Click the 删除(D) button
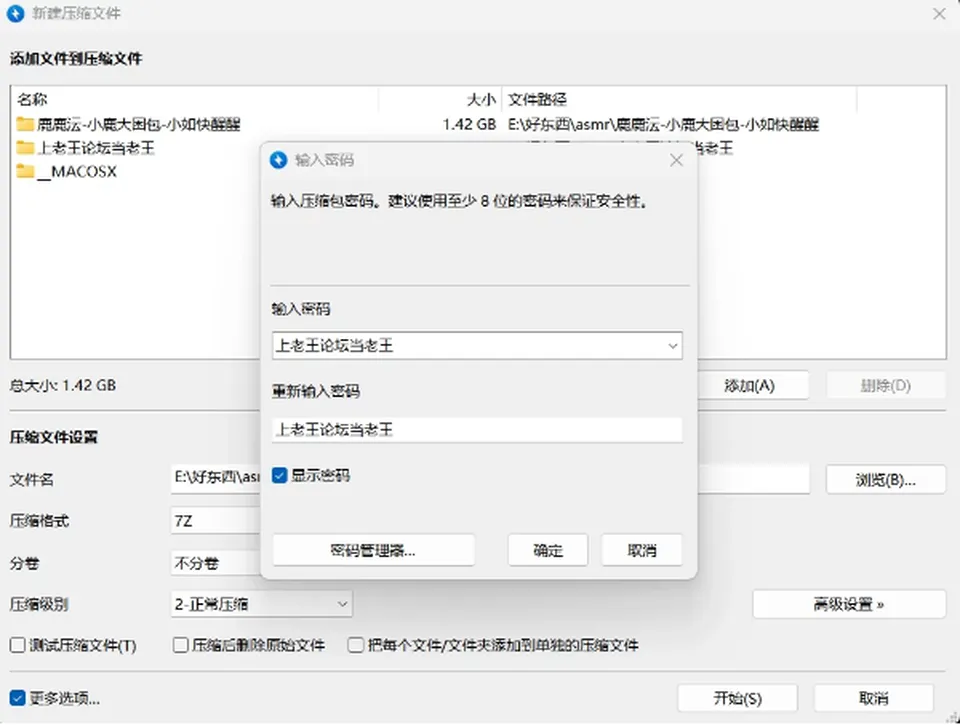Viewport: 960px width, 725px height. (x=885, y=386)
